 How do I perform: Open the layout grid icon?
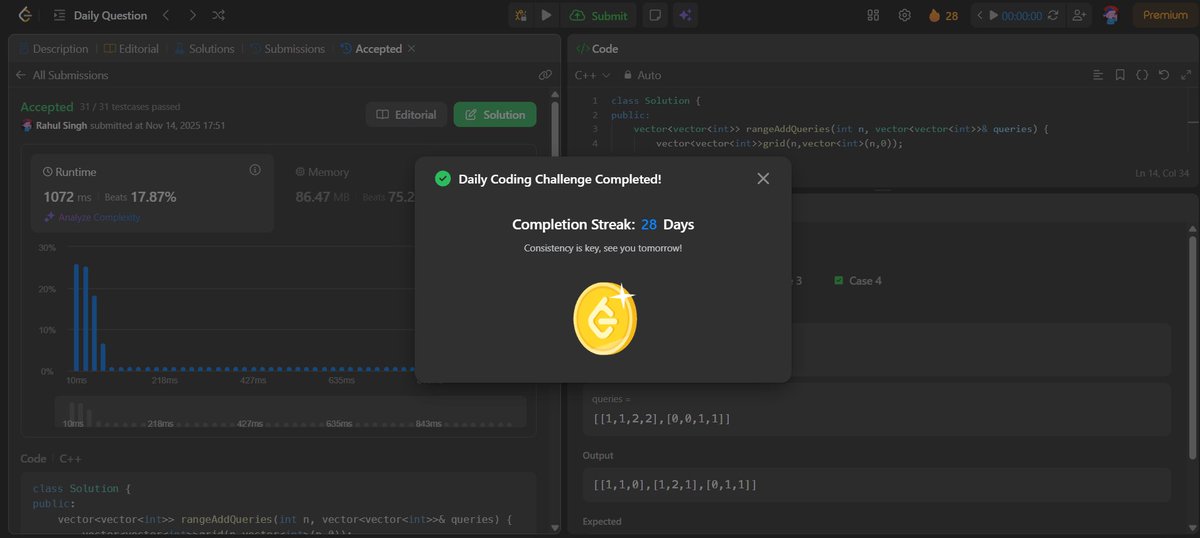point(873,15)
